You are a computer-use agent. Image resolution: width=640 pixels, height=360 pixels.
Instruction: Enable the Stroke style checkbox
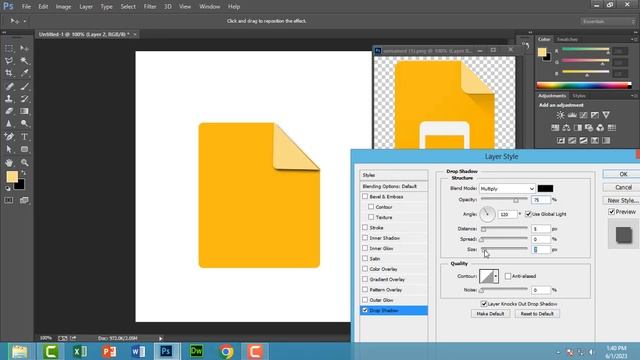click(x=365, y=227)
